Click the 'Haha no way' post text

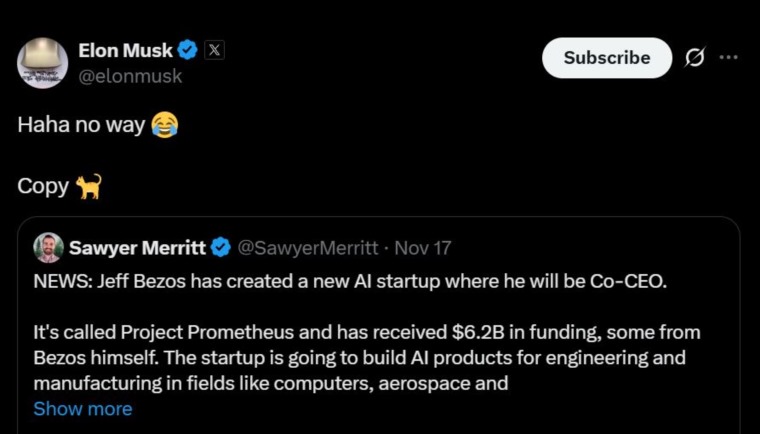[x=81, y=125]
